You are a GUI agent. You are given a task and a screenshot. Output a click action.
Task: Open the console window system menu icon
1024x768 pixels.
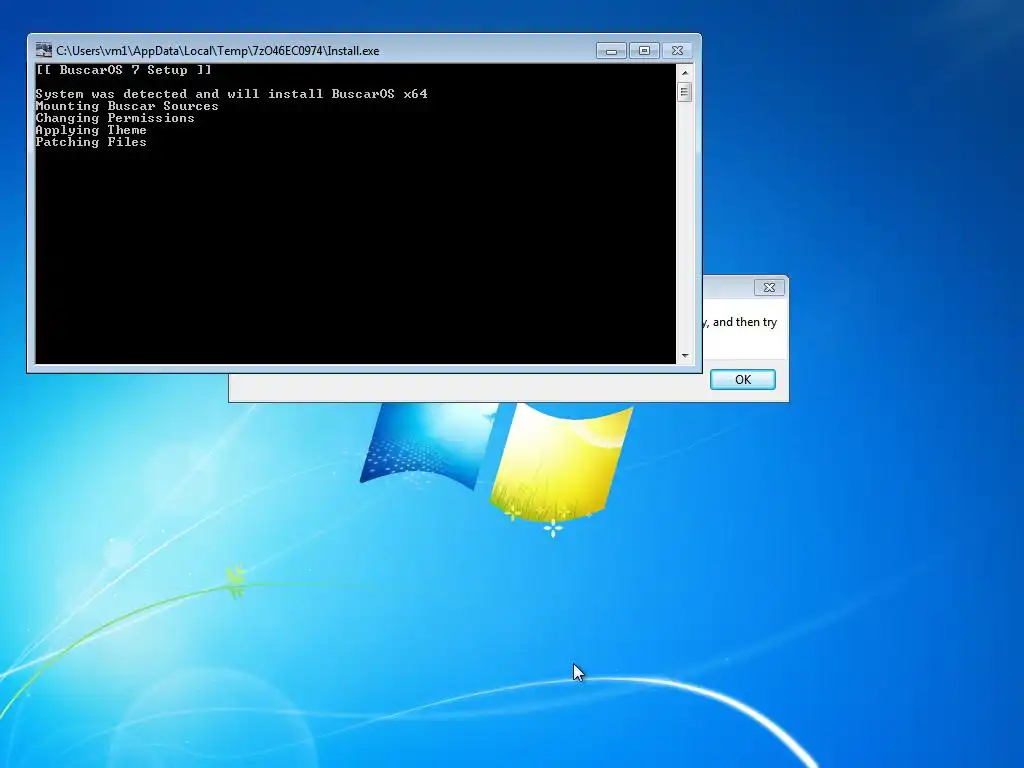(44, 50)
